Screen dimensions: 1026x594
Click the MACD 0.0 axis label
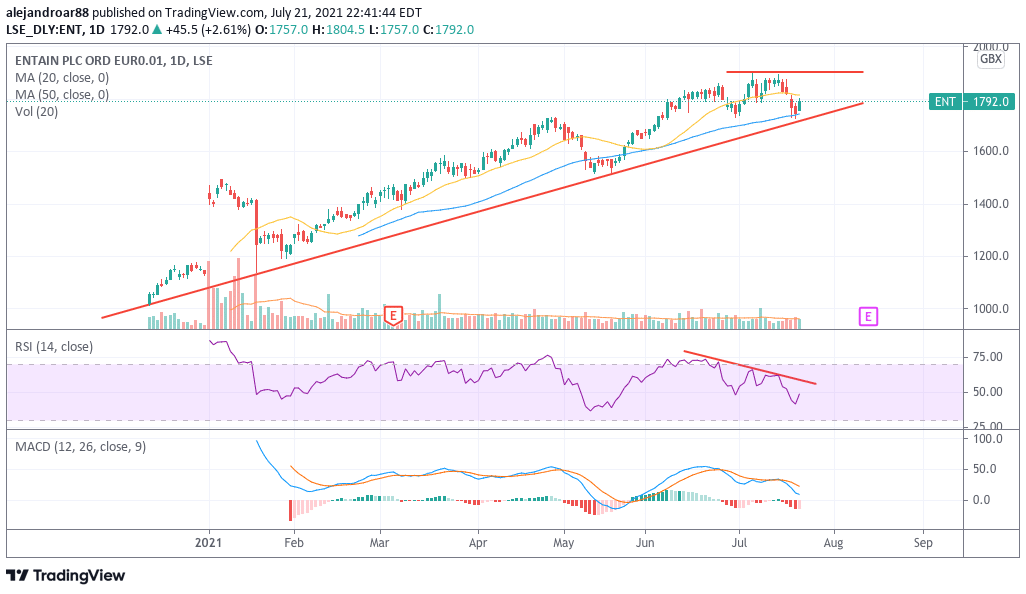[x=982, y=499]
